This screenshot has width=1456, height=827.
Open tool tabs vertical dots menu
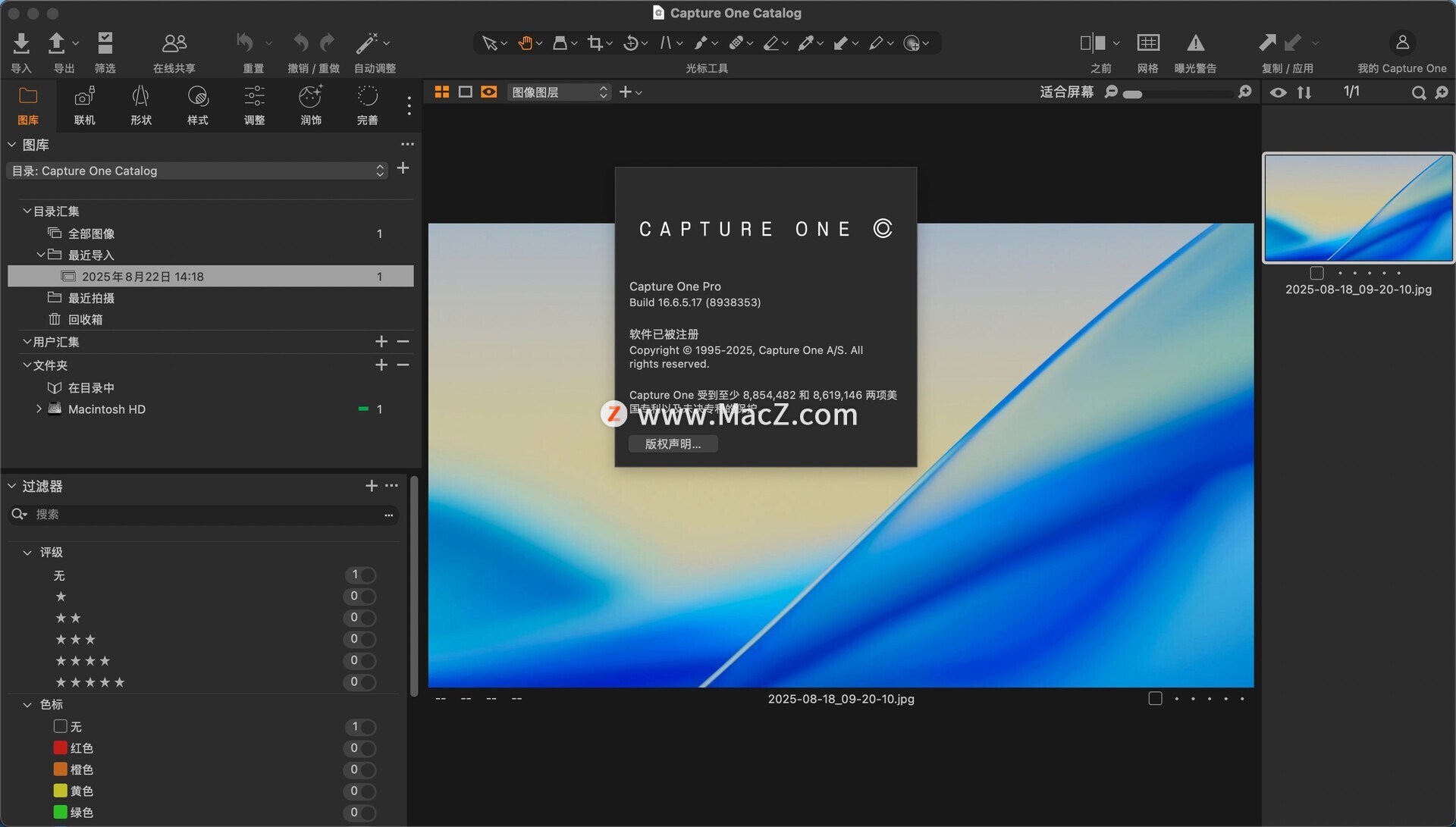click(x=409, y=105)
